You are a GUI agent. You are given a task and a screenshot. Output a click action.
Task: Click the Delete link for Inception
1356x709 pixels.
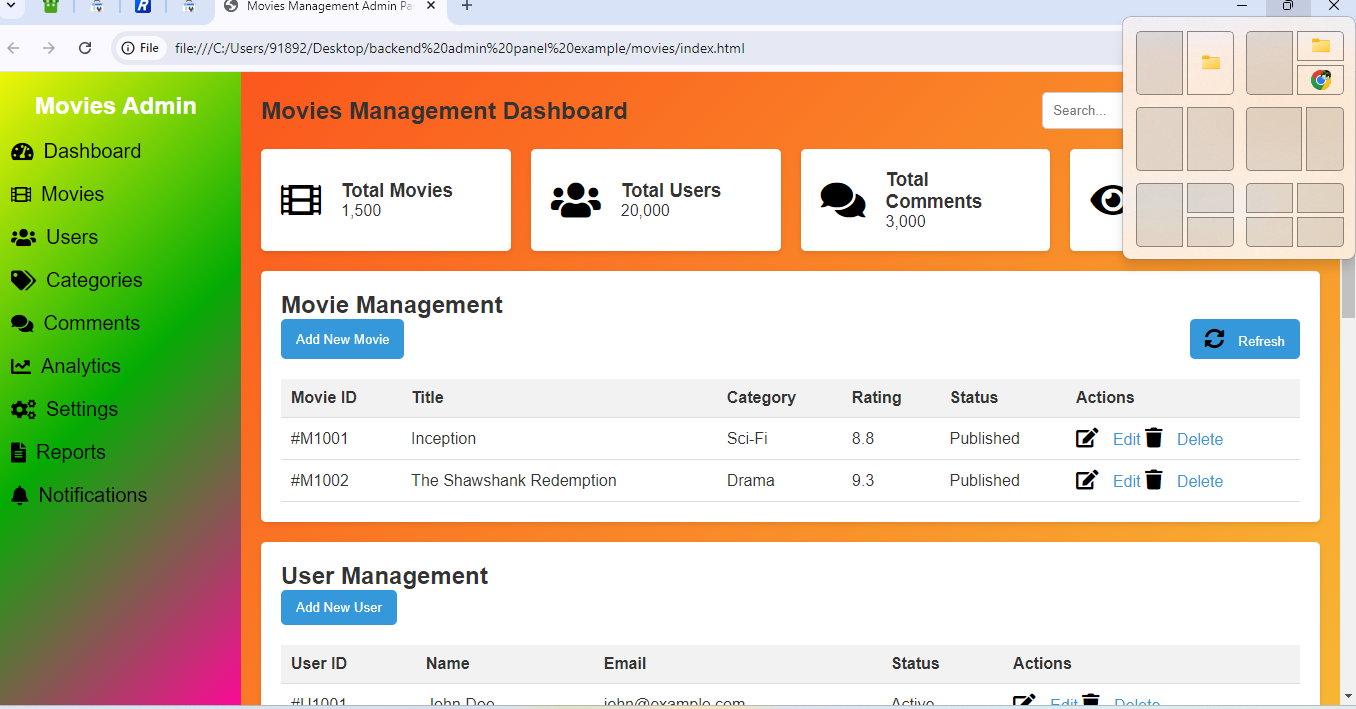tap(1199, 440)
